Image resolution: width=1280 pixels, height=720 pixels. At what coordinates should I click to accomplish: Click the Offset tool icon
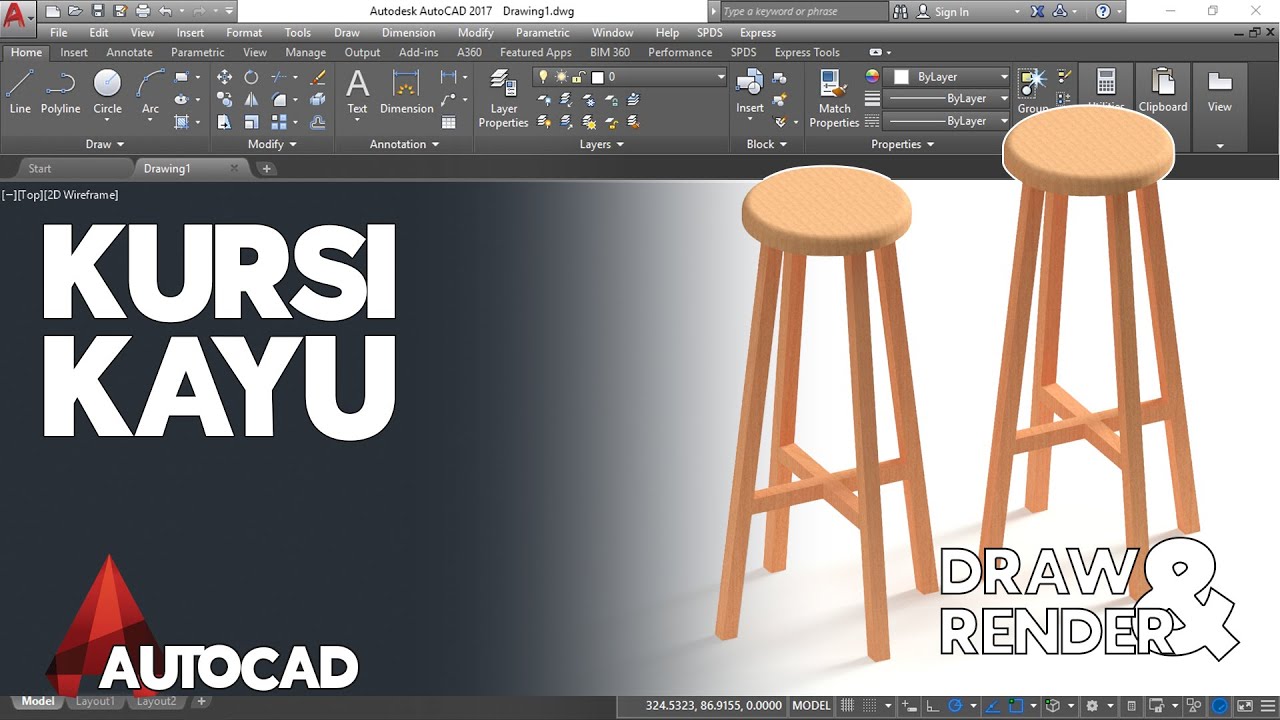(318, 122)
